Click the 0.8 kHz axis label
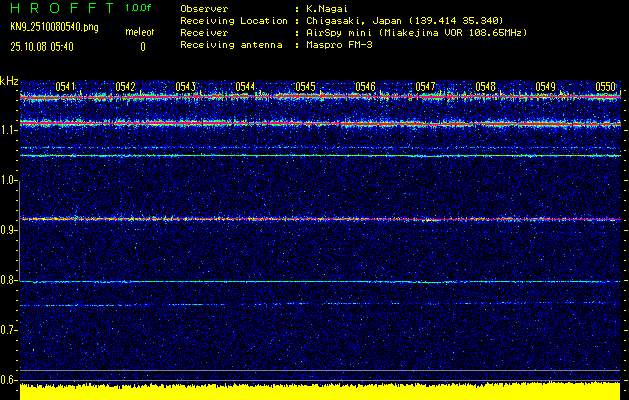629x400 pixels. point(10,280)
